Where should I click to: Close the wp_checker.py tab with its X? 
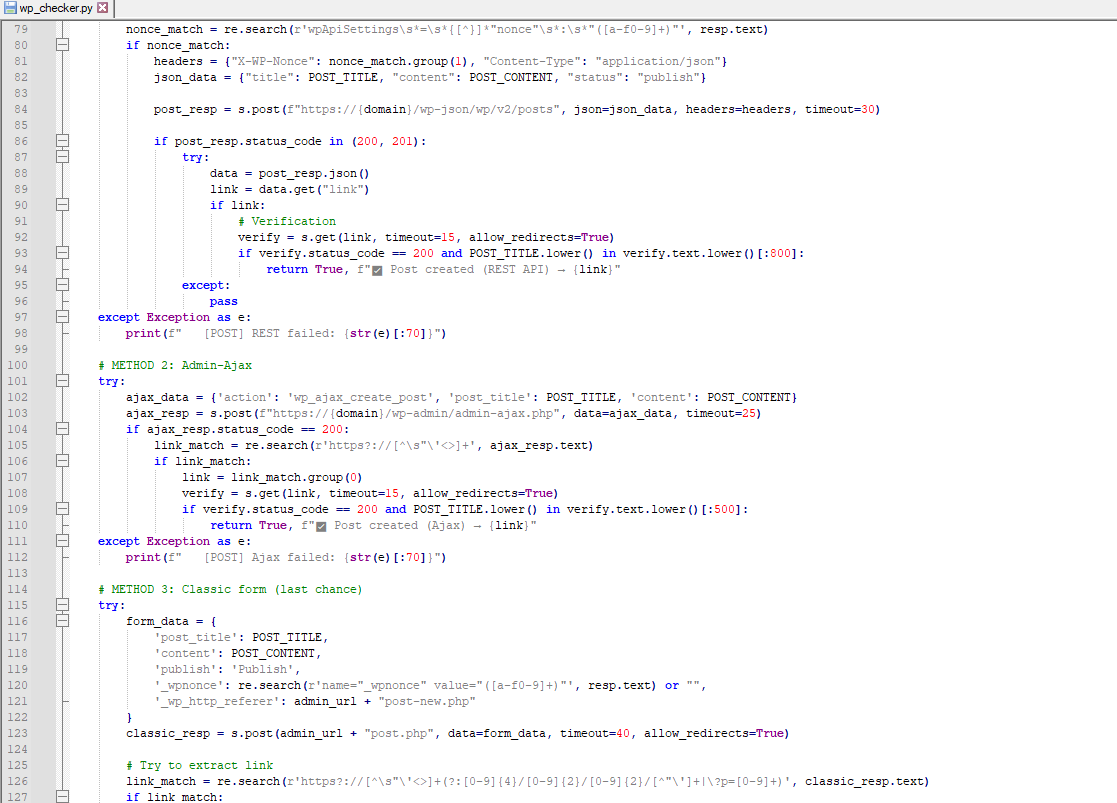tap(103, 8)
